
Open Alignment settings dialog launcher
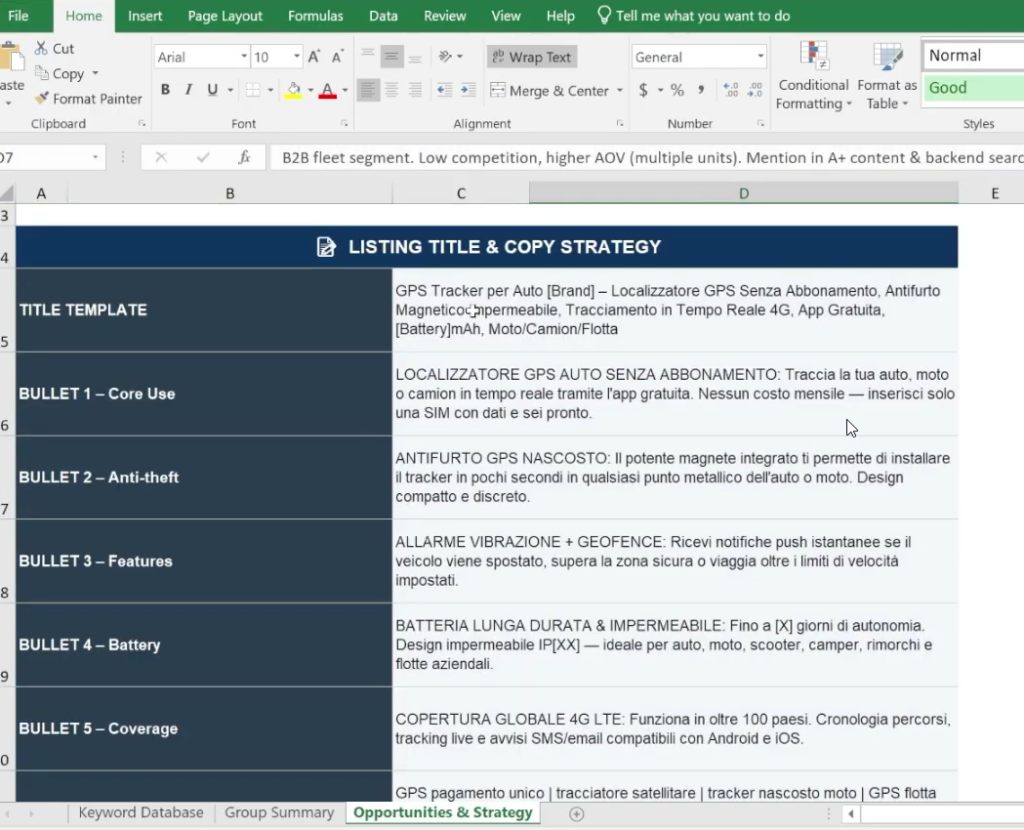(x=620, y=123)
